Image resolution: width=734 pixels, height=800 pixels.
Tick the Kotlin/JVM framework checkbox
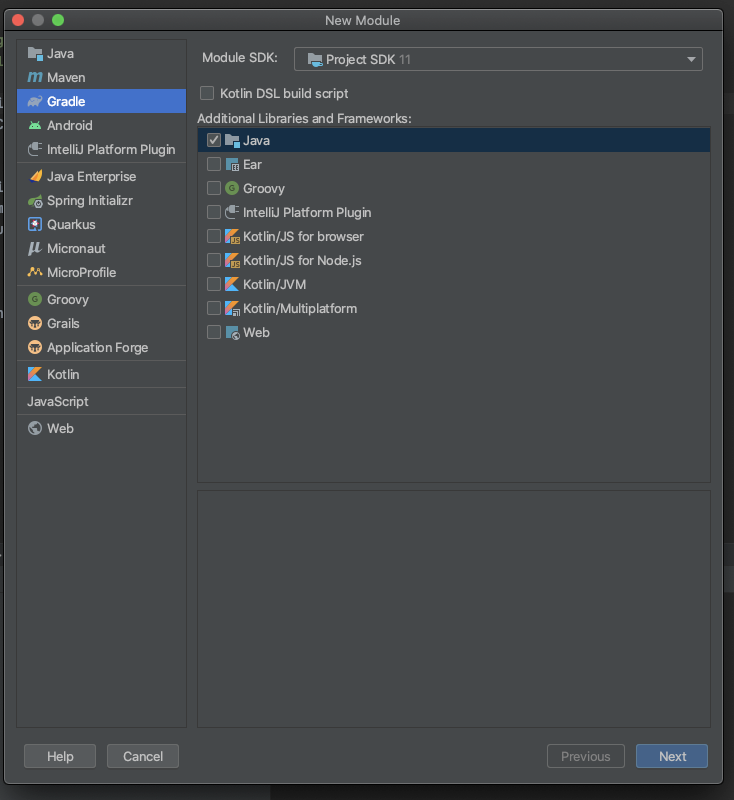coord(214,284)
